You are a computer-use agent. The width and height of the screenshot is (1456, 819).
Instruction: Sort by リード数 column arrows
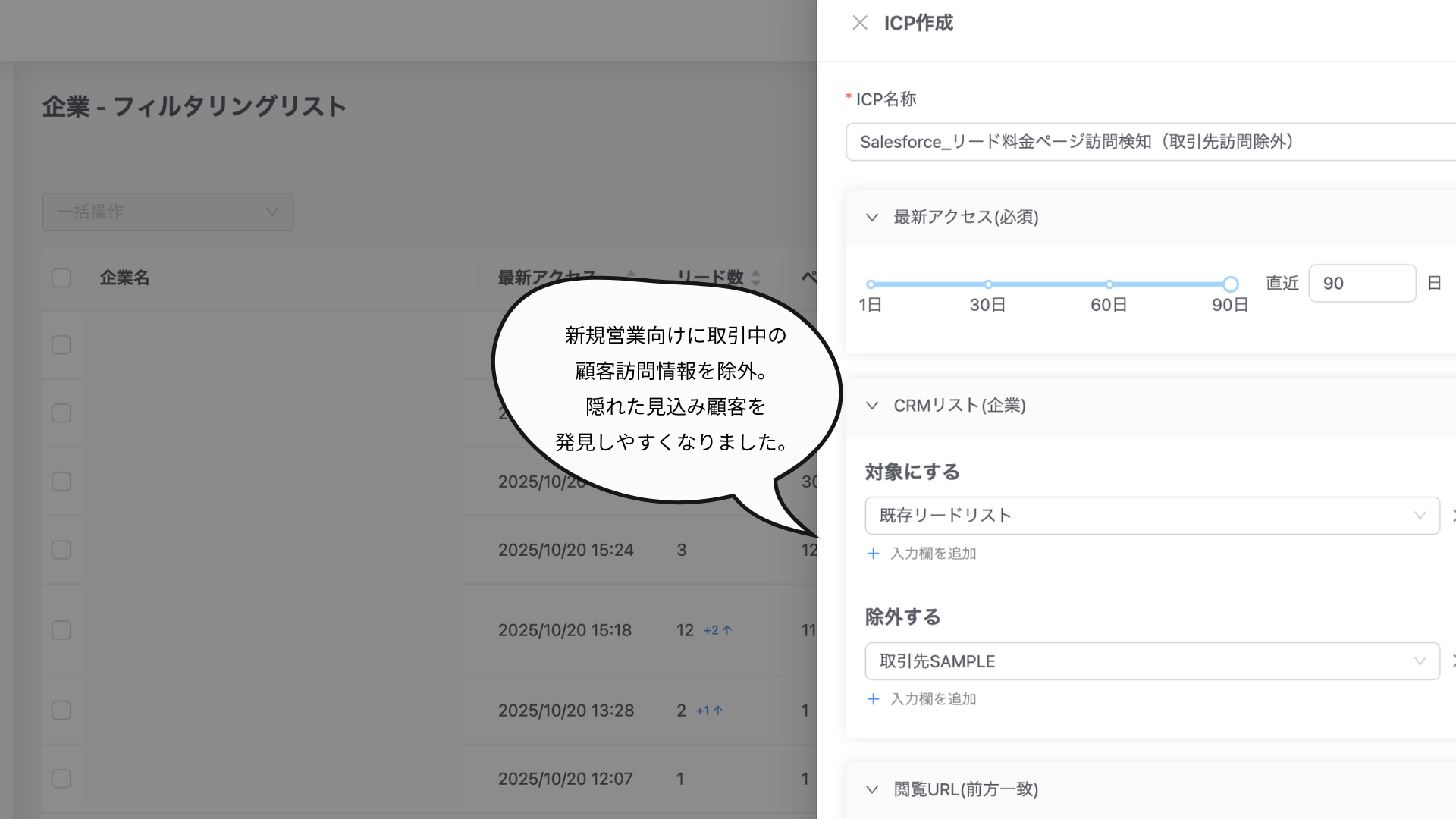coord(755,278)
